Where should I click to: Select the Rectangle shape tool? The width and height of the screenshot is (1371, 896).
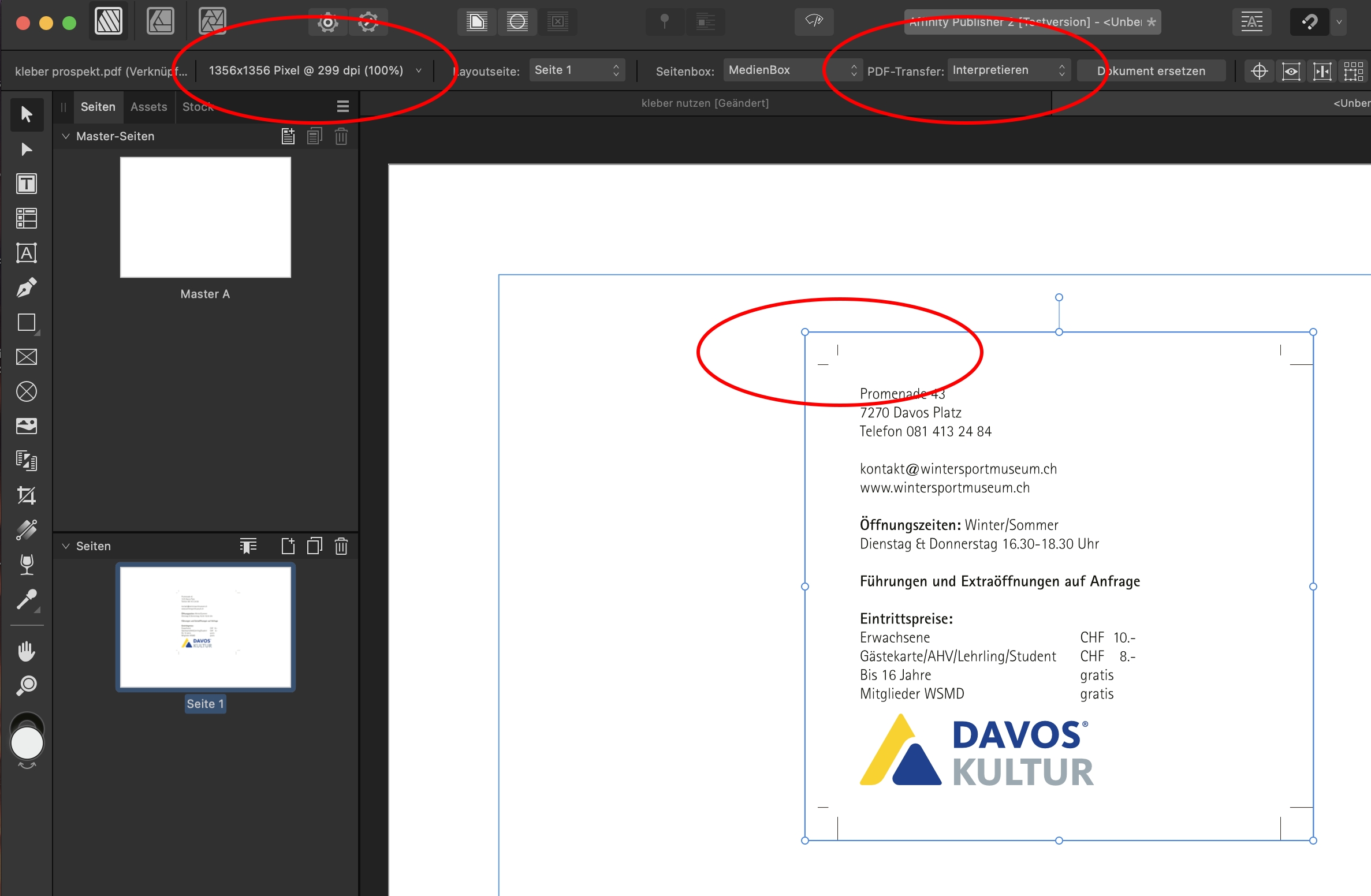[x=27, y=322]
